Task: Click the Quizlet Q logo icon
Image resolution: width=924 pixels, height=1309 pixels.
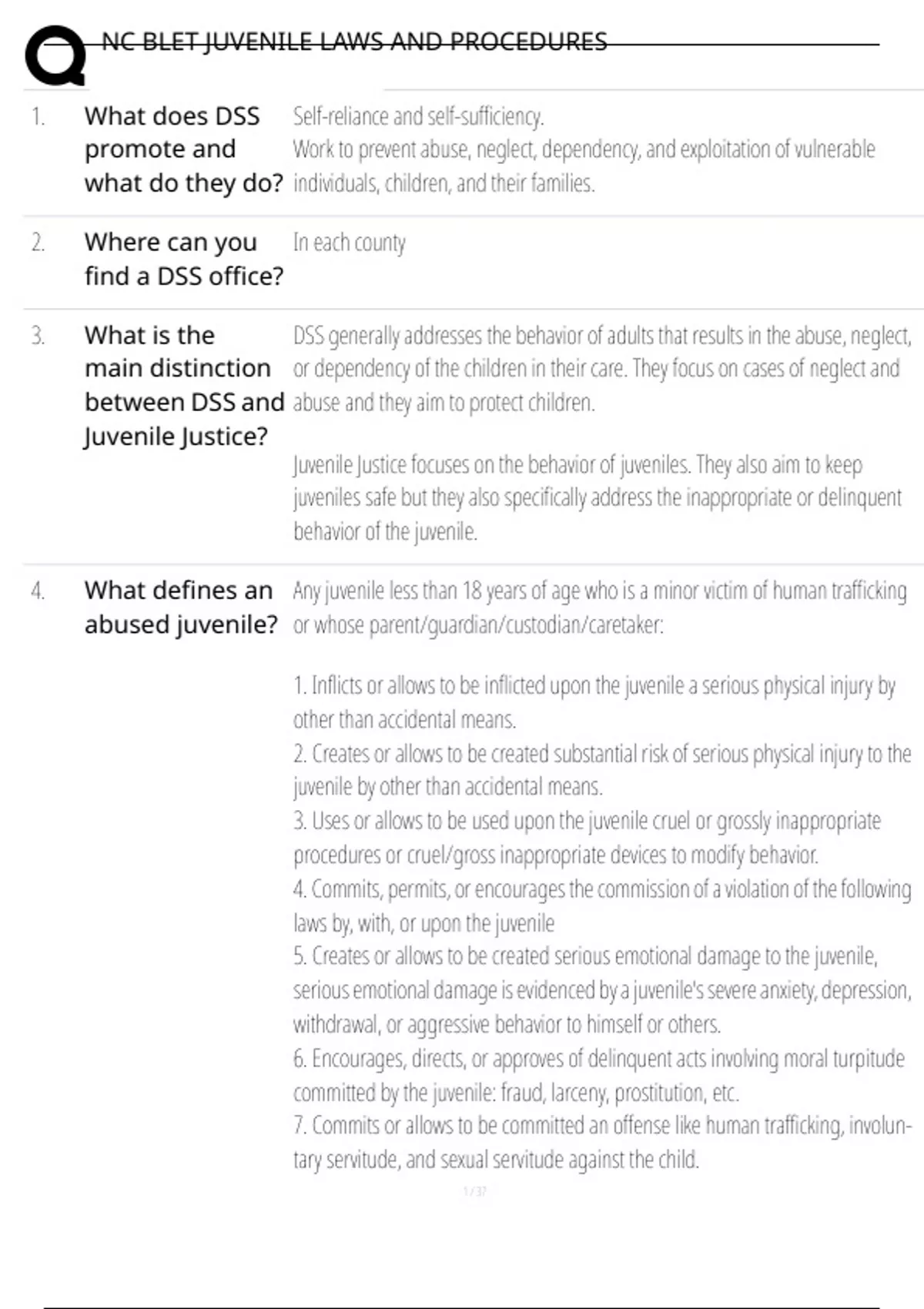Action: [x=55, y=55]
